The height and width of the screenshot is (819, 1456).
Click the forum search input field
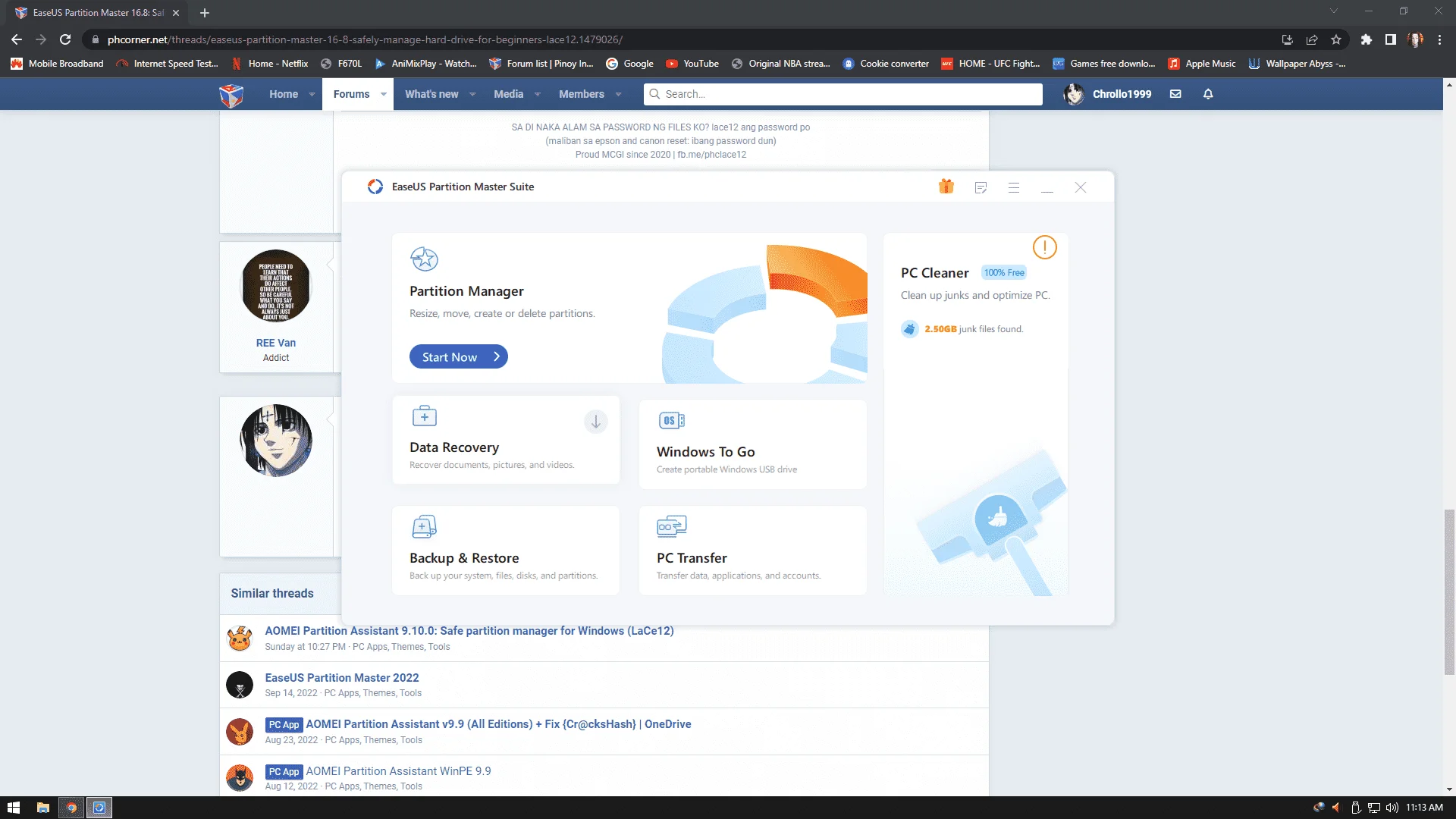(x=843, y=94)
